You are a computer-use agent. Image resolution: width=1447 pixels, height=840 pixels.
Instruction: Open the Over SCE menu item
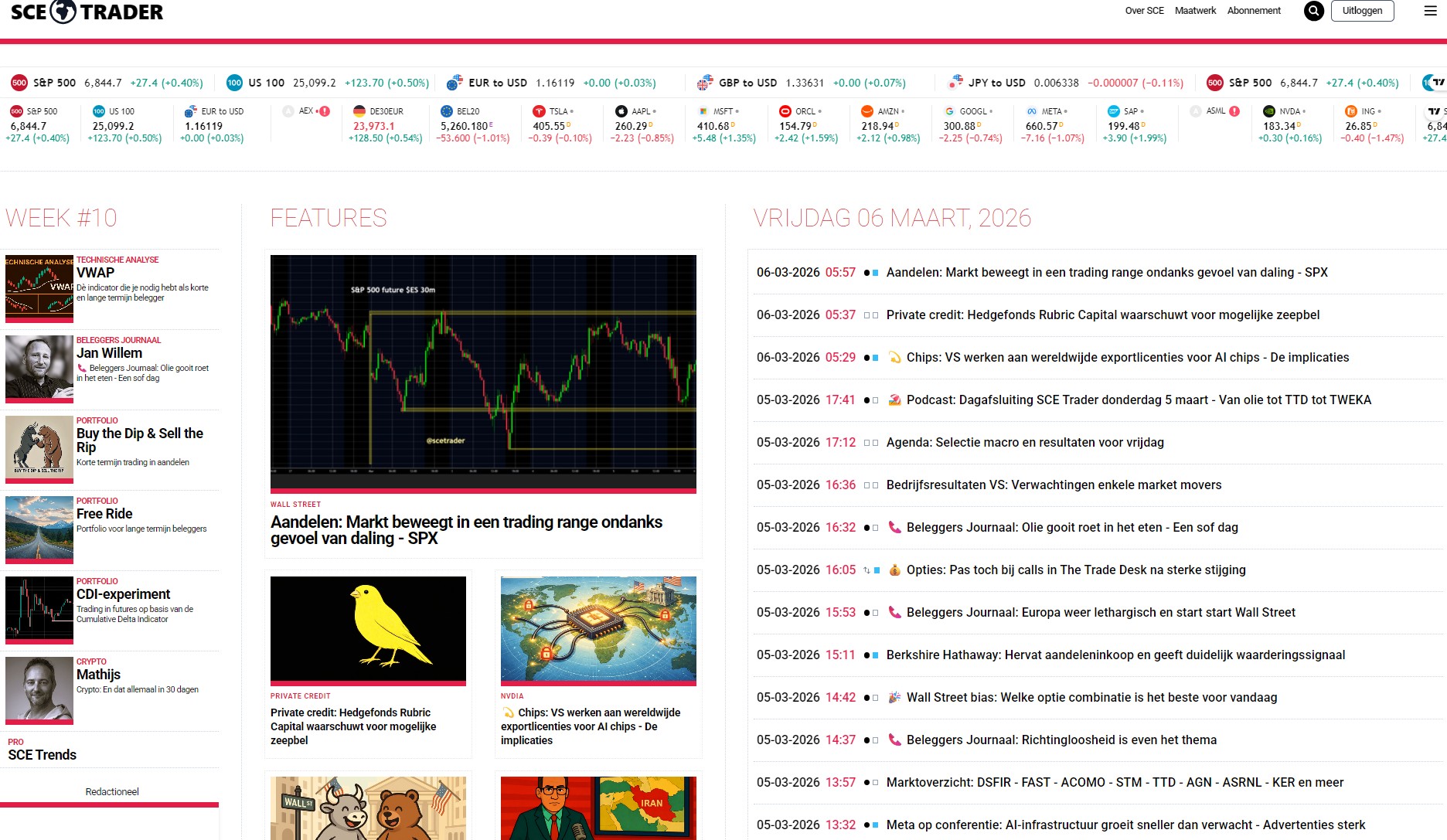[x=1144, y=11]
